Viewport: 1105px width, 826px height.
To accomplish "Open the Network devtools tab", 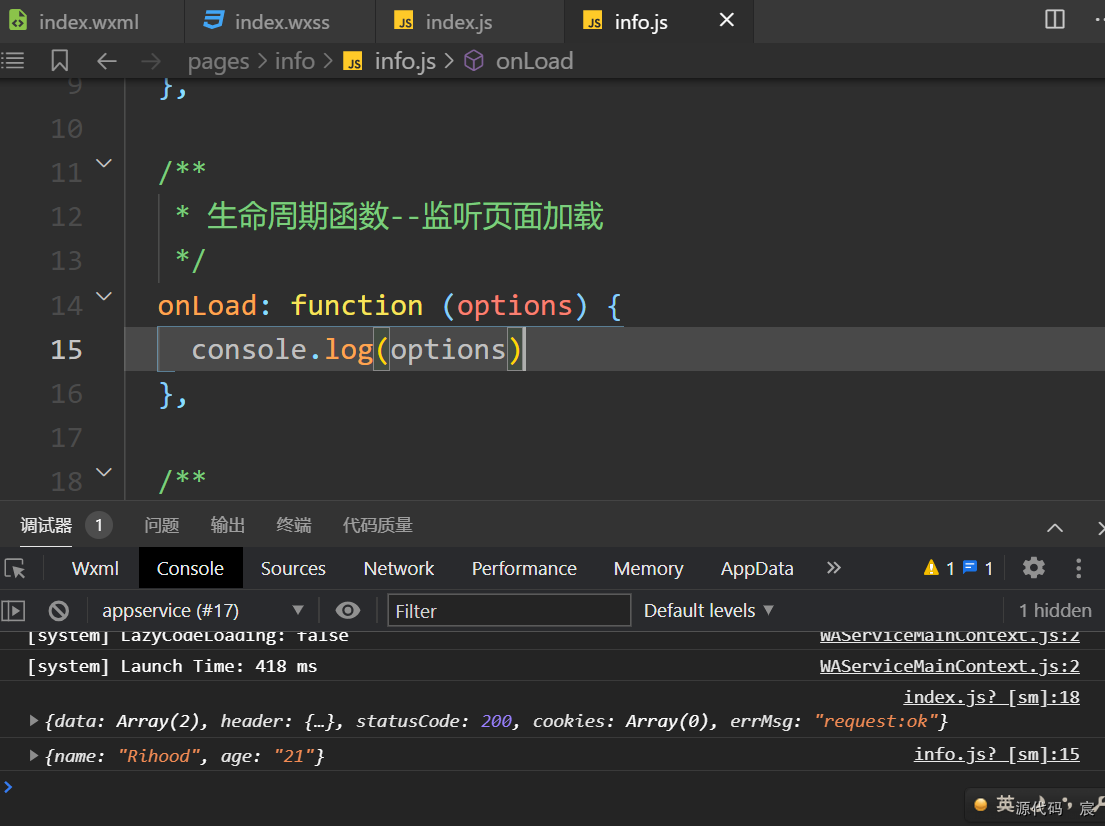I will tap(399, 568).
